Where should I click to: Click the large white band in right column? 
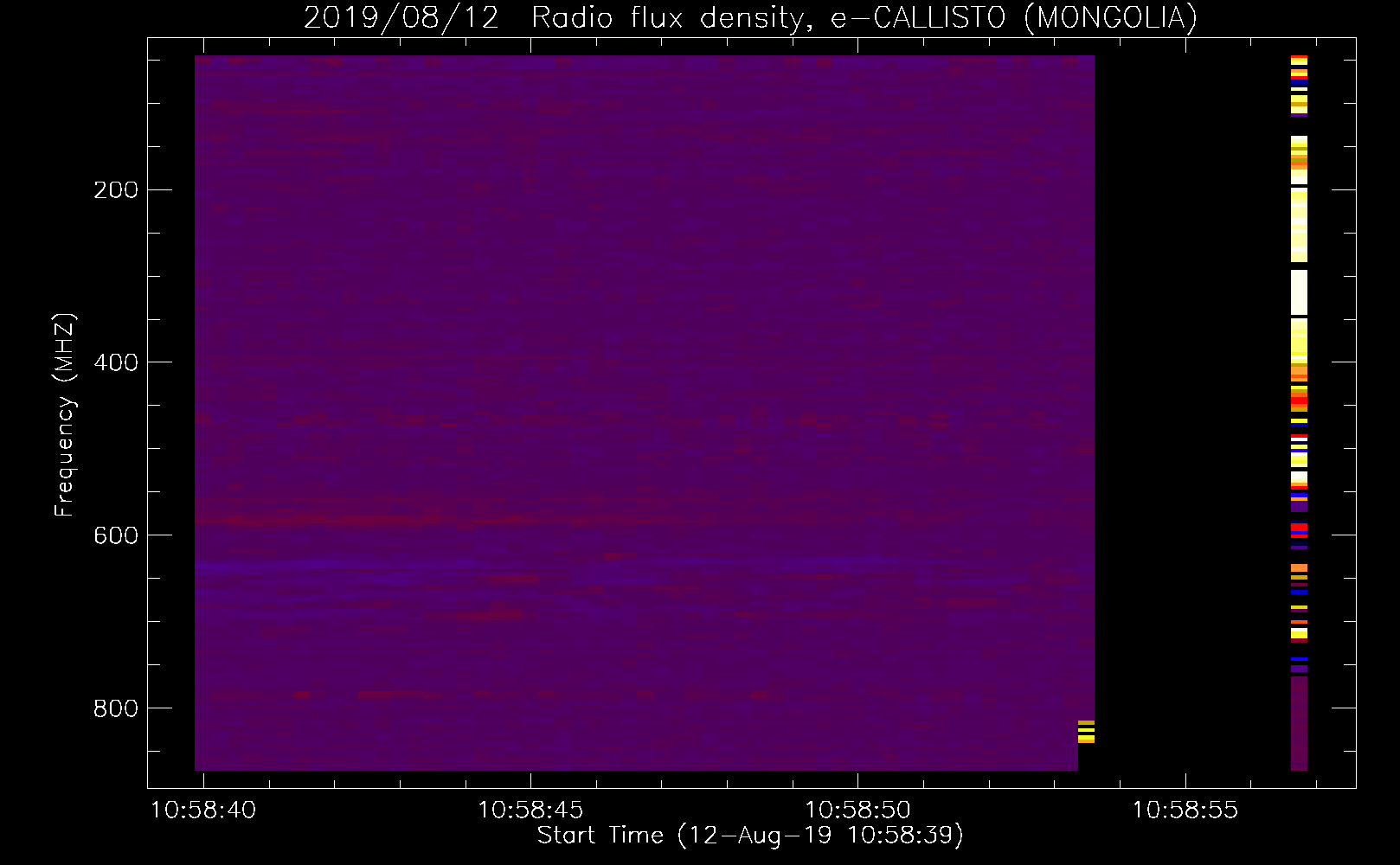pos(1299,292)
